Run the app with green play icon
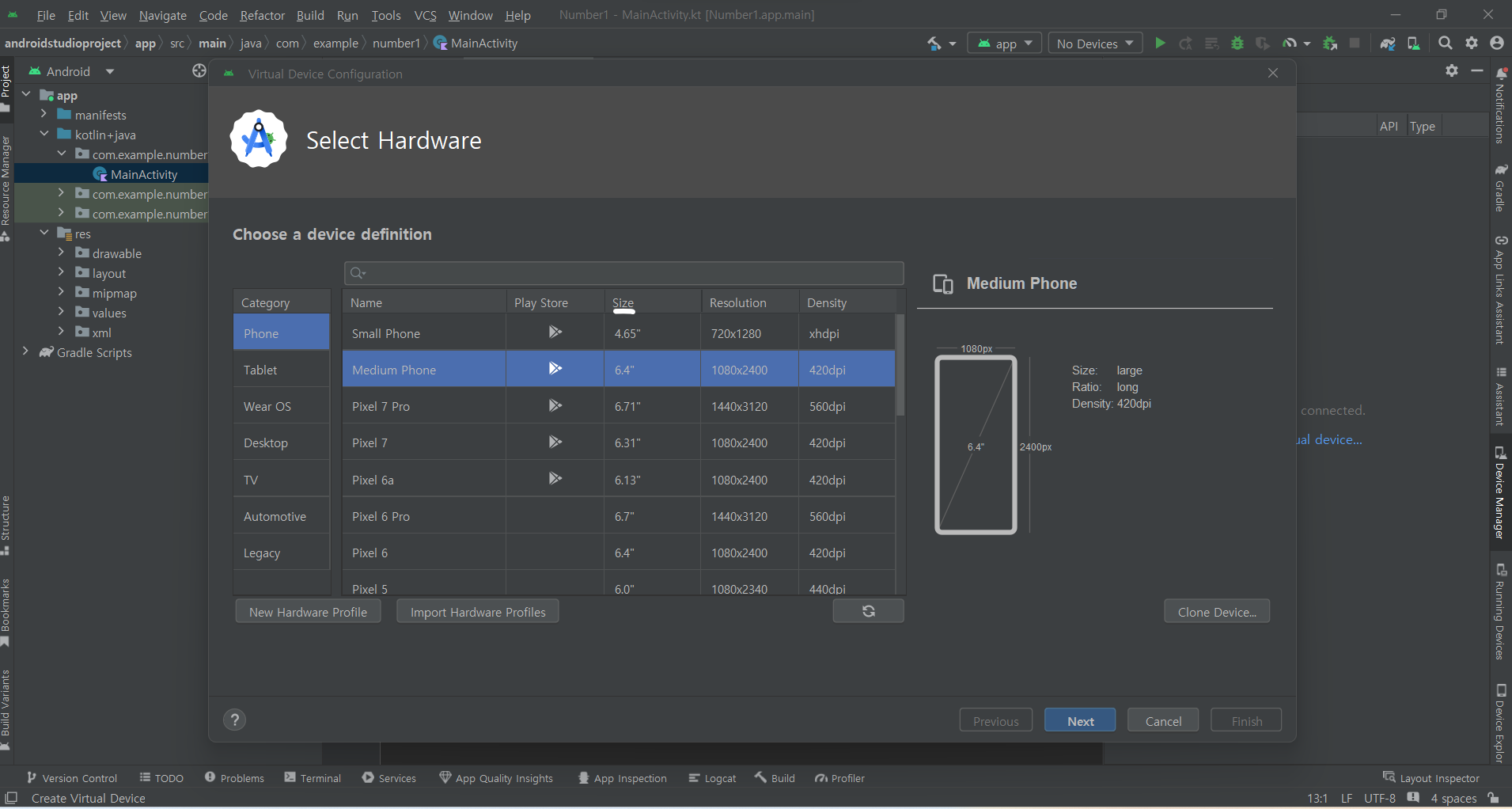Viewport: 1512px width, 809px height. click(1160, 44)
